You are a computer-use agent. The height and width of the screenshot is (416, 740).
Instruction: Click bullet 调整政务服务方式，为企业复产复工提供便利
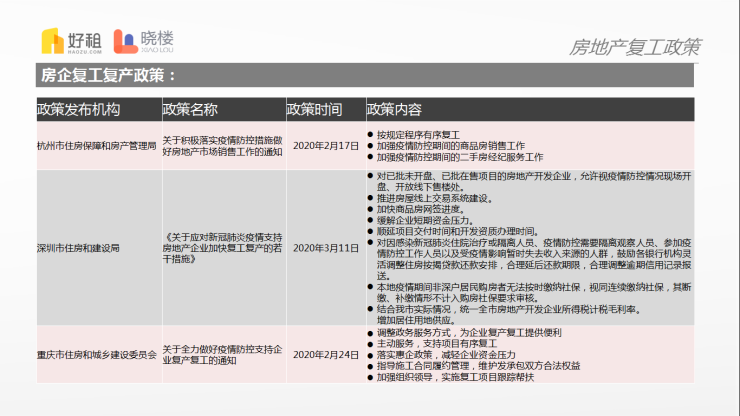[469, 332]
